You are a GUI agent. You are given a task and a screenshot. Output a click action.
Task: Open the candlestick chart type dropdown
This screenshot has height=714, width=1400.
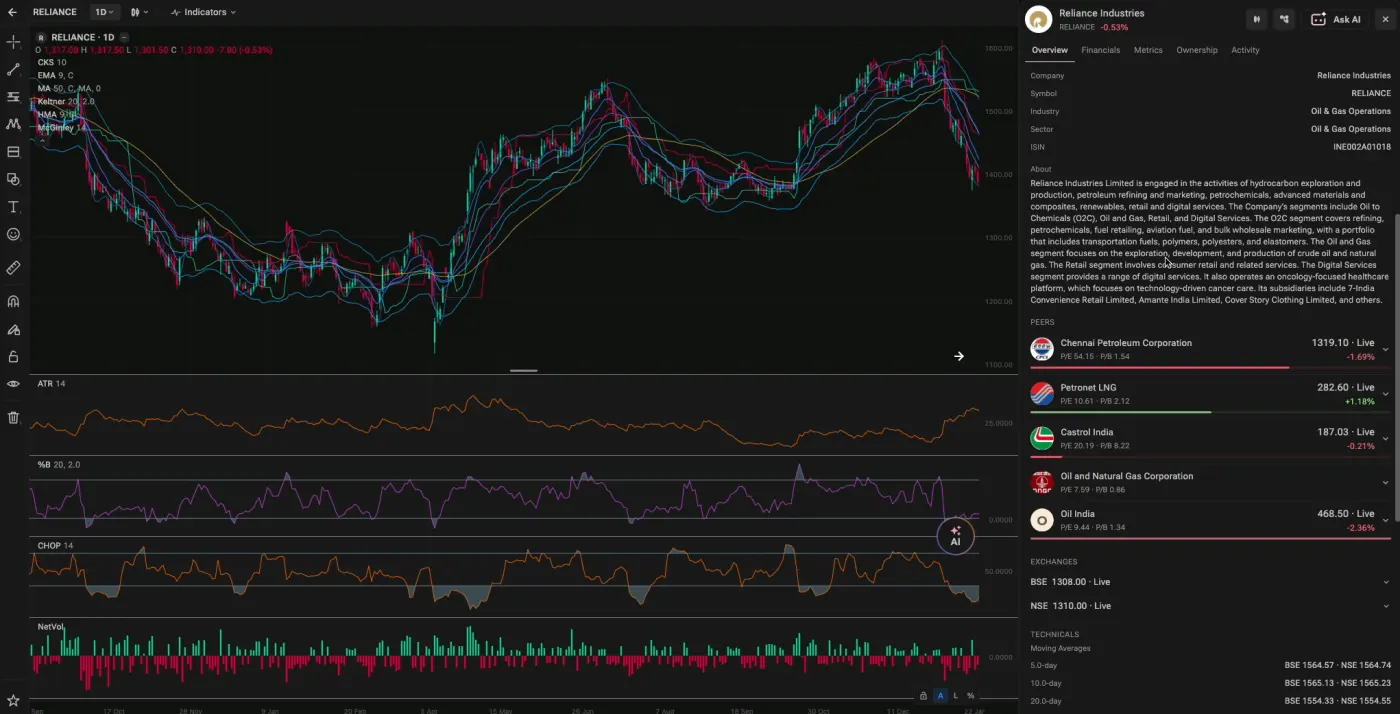[139, 12]
